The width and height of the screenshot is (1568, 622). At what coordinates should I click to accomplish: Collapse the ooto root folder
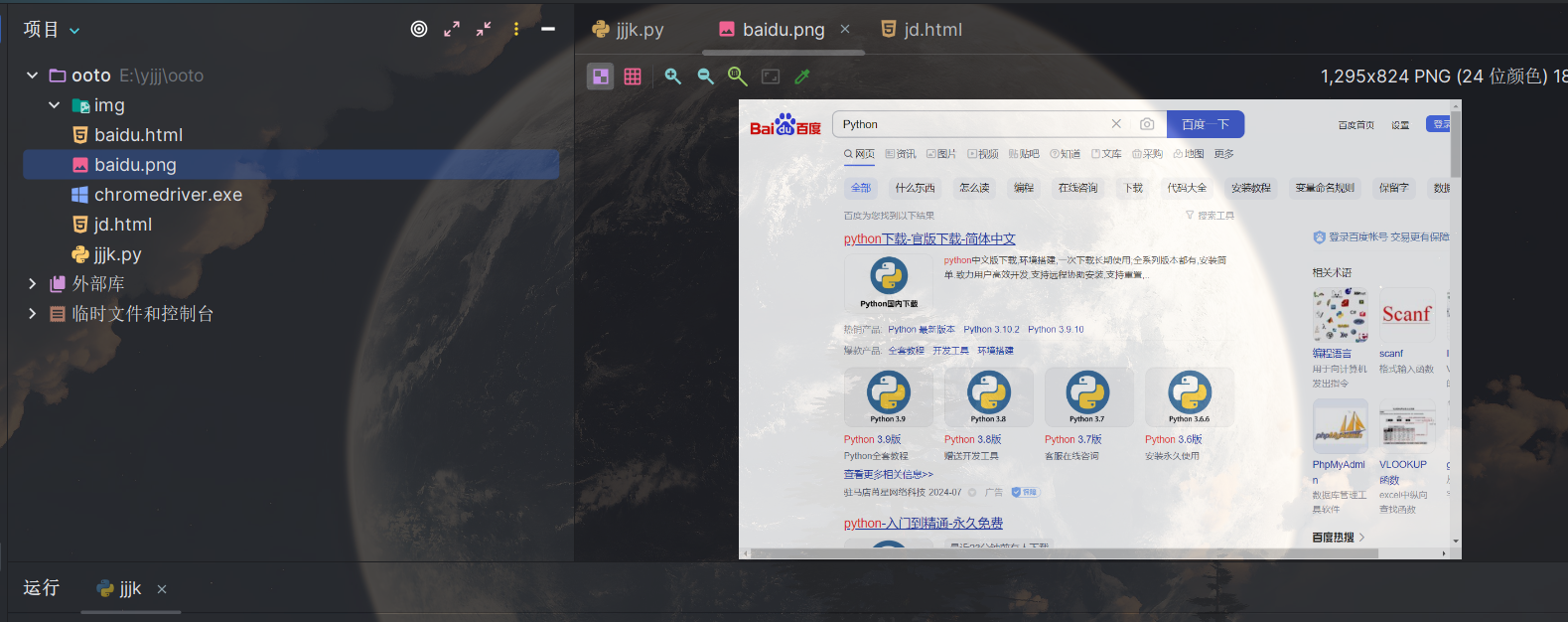click(x=32, y=76)
